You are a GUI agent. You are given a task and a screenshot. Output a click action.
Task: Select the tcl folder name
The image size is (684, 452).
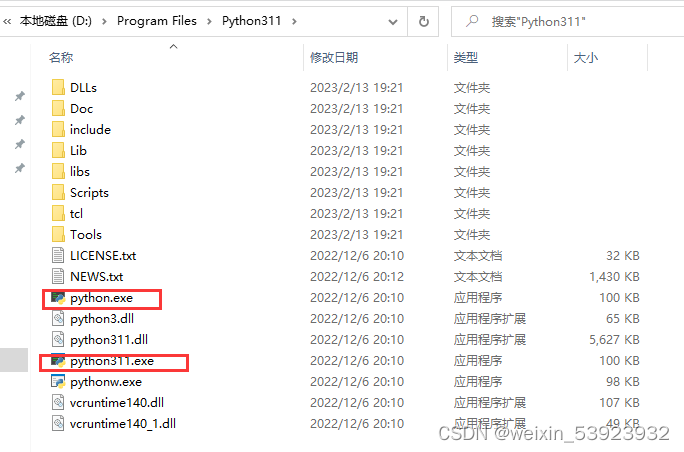76,213
